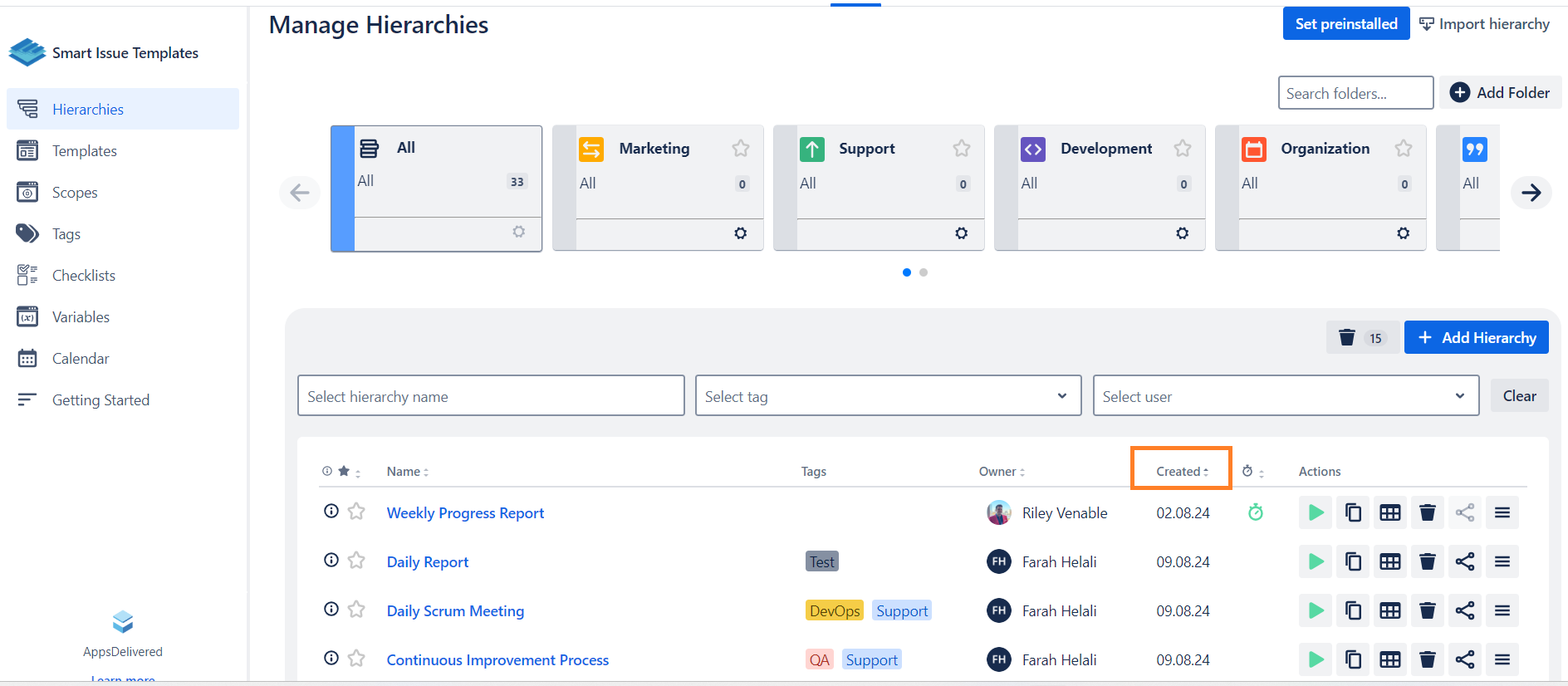Copy the Daily Report hierarchy
Viewport: 1568px width, 686px height.
pos(1353,562)
